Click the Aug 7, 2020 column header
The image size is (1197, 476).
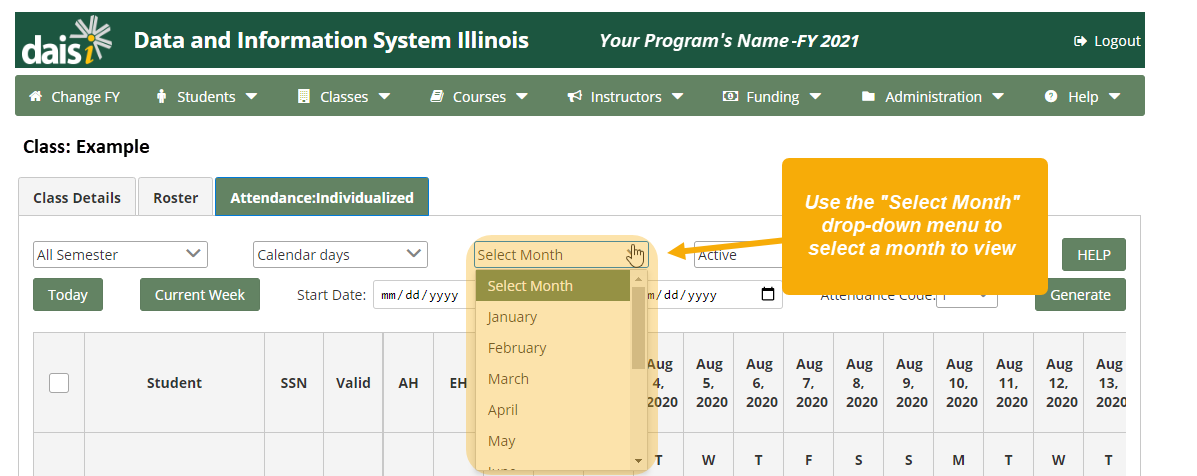coord(809,383)
